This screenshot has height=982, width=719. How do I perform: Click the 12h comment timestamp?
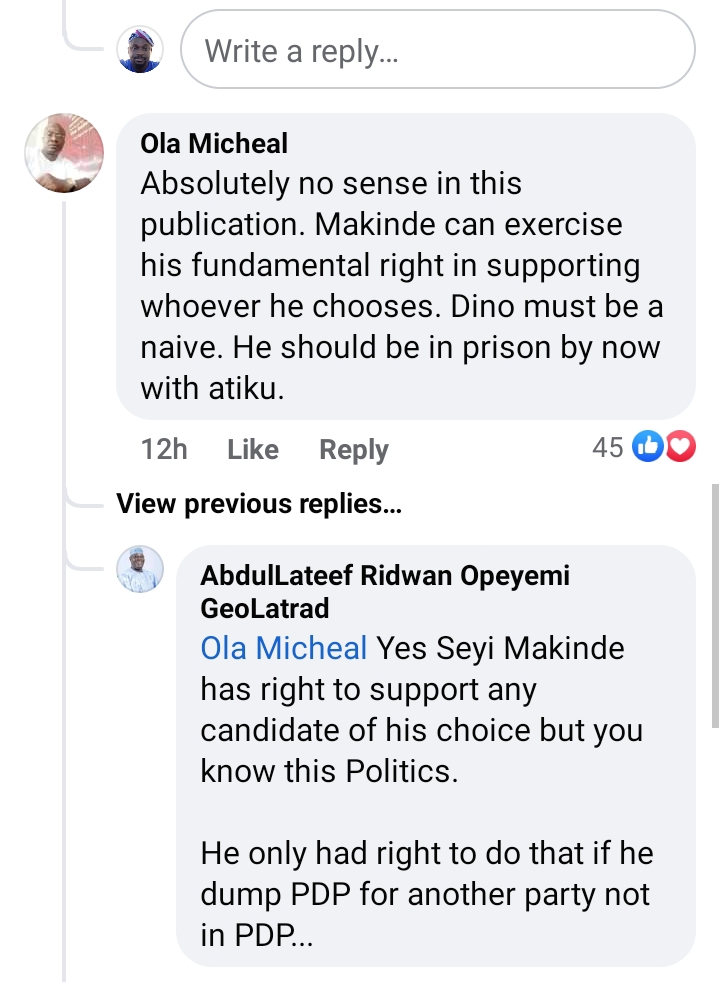164,450
